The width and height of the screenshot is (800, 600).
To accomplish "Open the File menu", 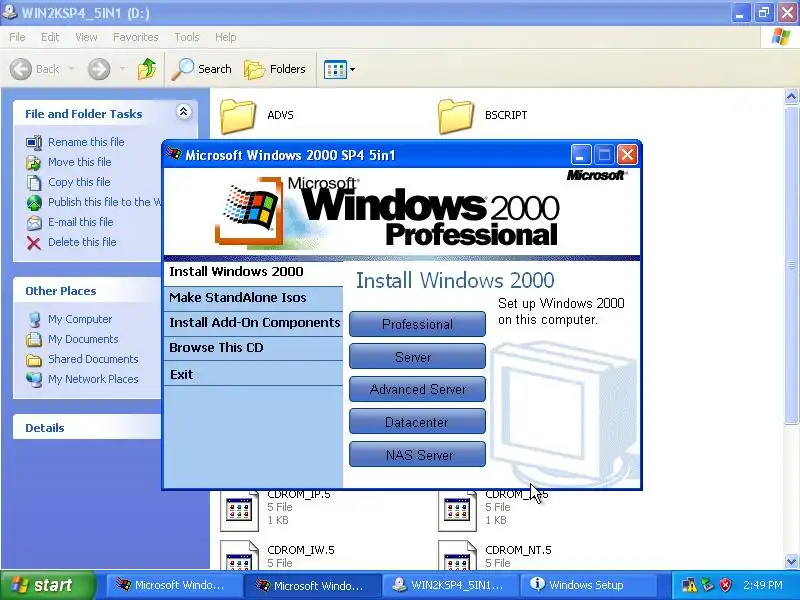I will coord(17,37).
